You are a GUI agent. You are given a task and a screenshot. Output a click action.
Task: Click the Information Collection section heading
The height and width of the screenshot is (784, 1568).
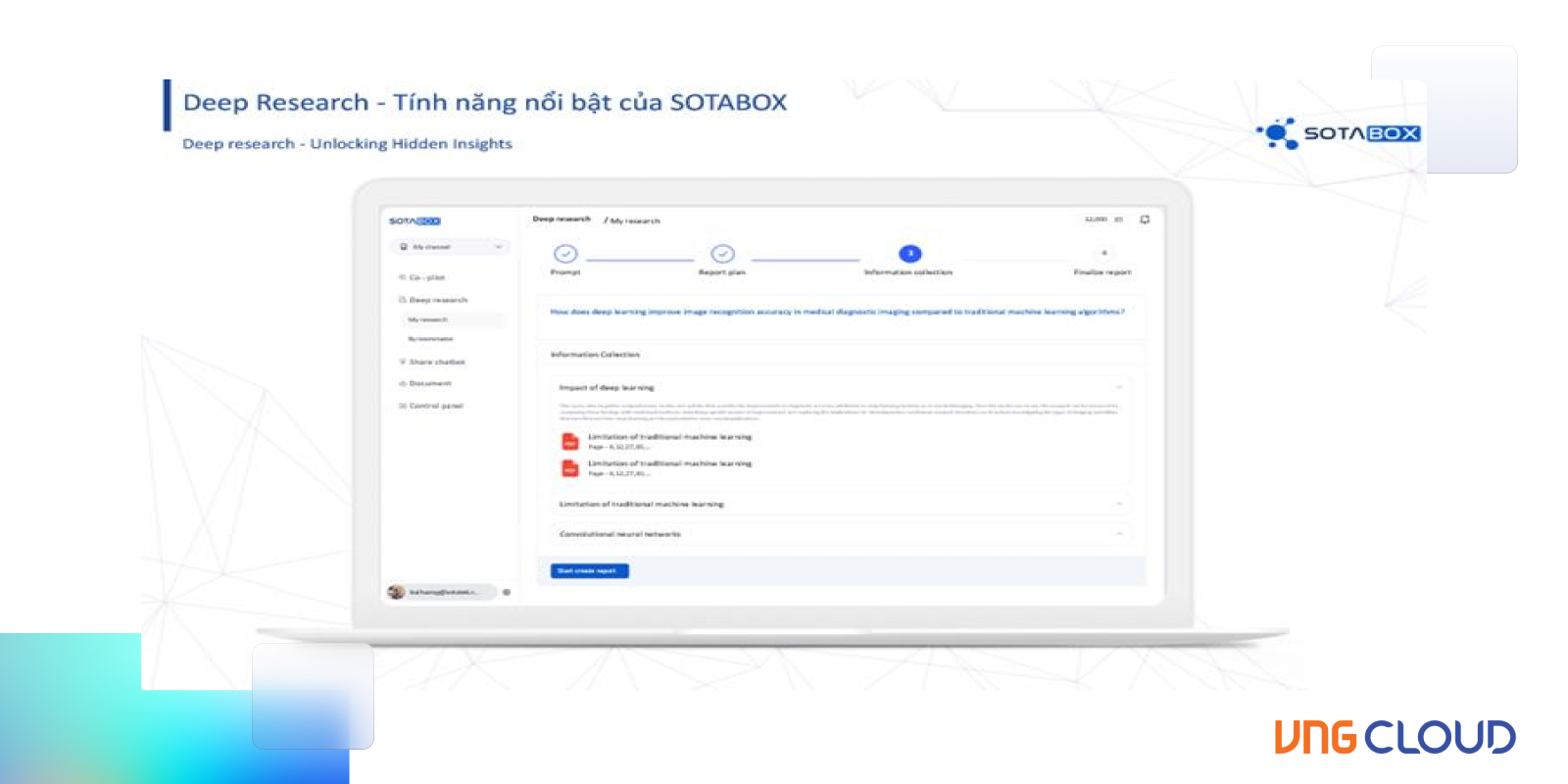[x=595, y=355]
